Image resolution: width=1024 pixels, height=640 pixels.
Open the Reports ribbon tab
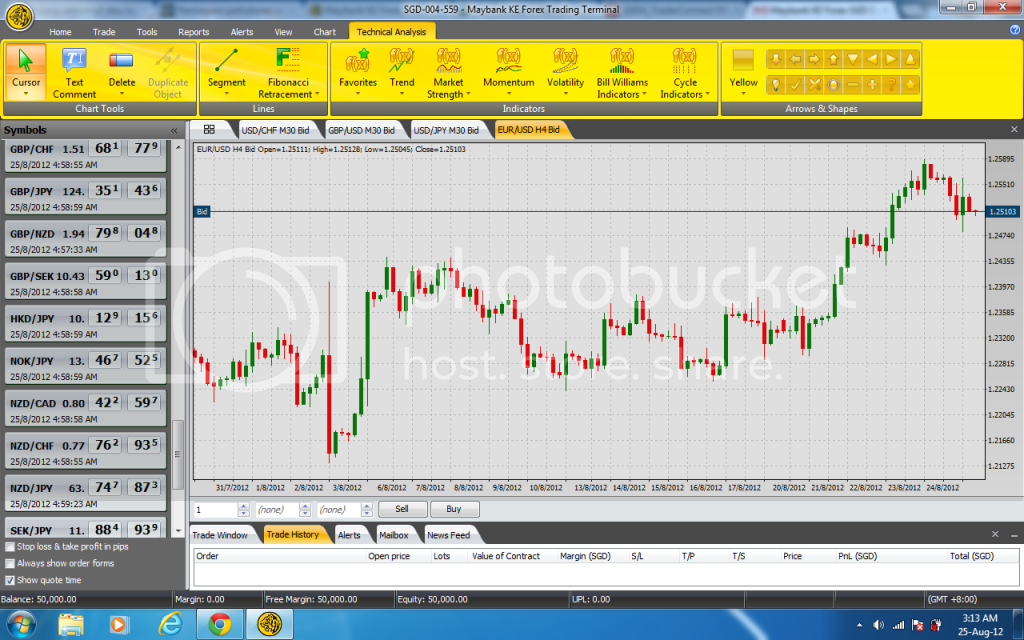[x=194, y=31]
